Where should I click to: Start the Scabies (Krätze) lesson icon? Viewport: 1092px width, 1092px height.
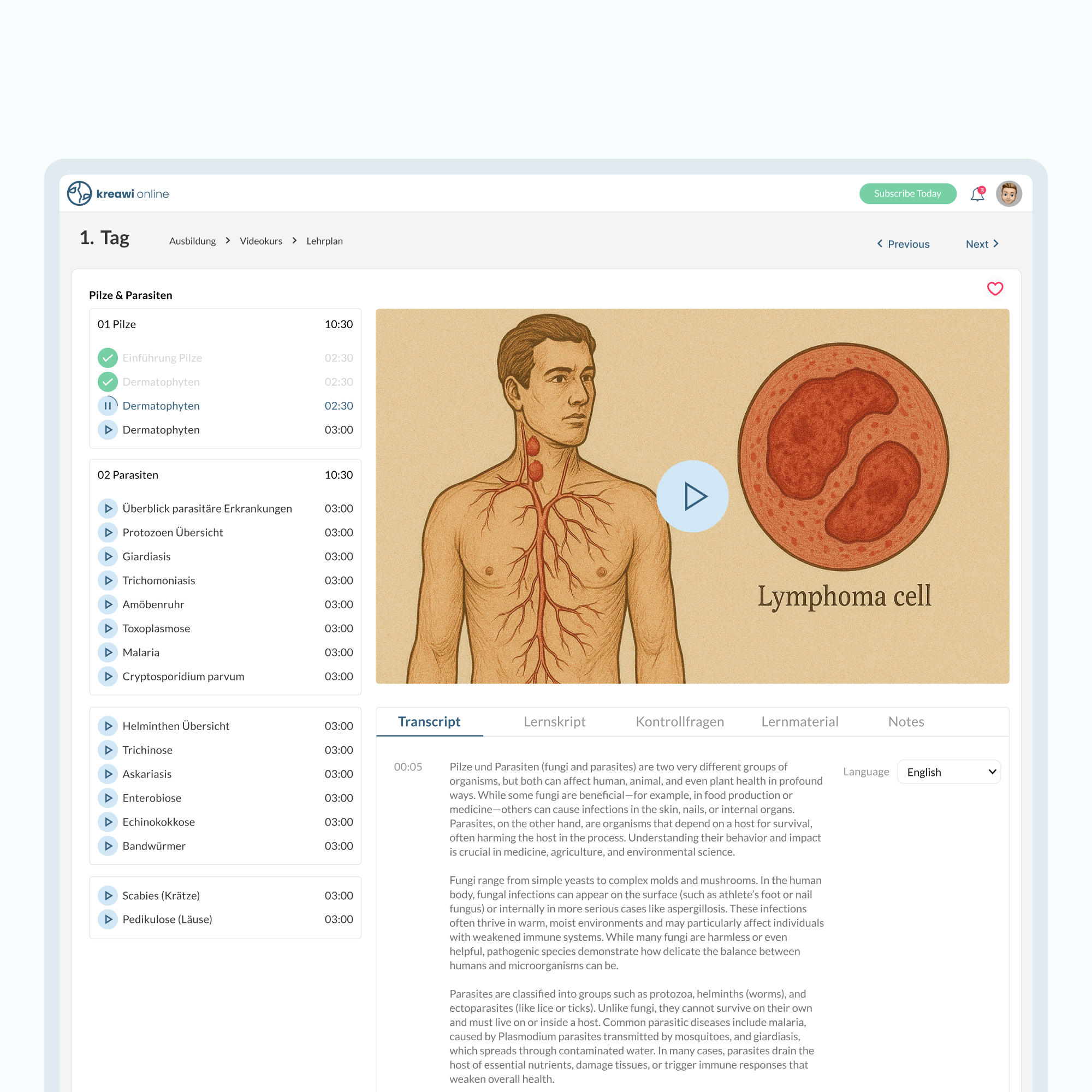click(x=108, y=895)
